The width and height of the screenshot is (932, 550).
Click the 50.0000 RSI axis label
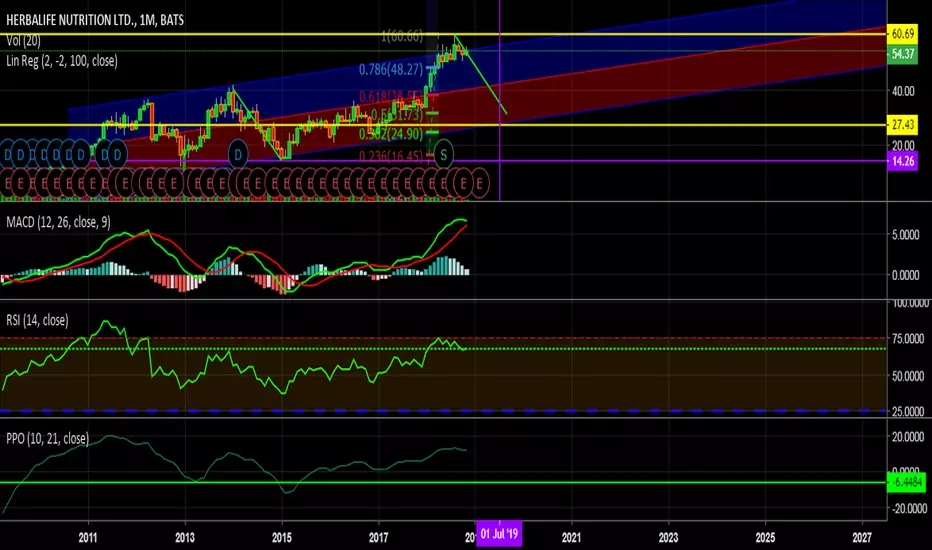908,376
